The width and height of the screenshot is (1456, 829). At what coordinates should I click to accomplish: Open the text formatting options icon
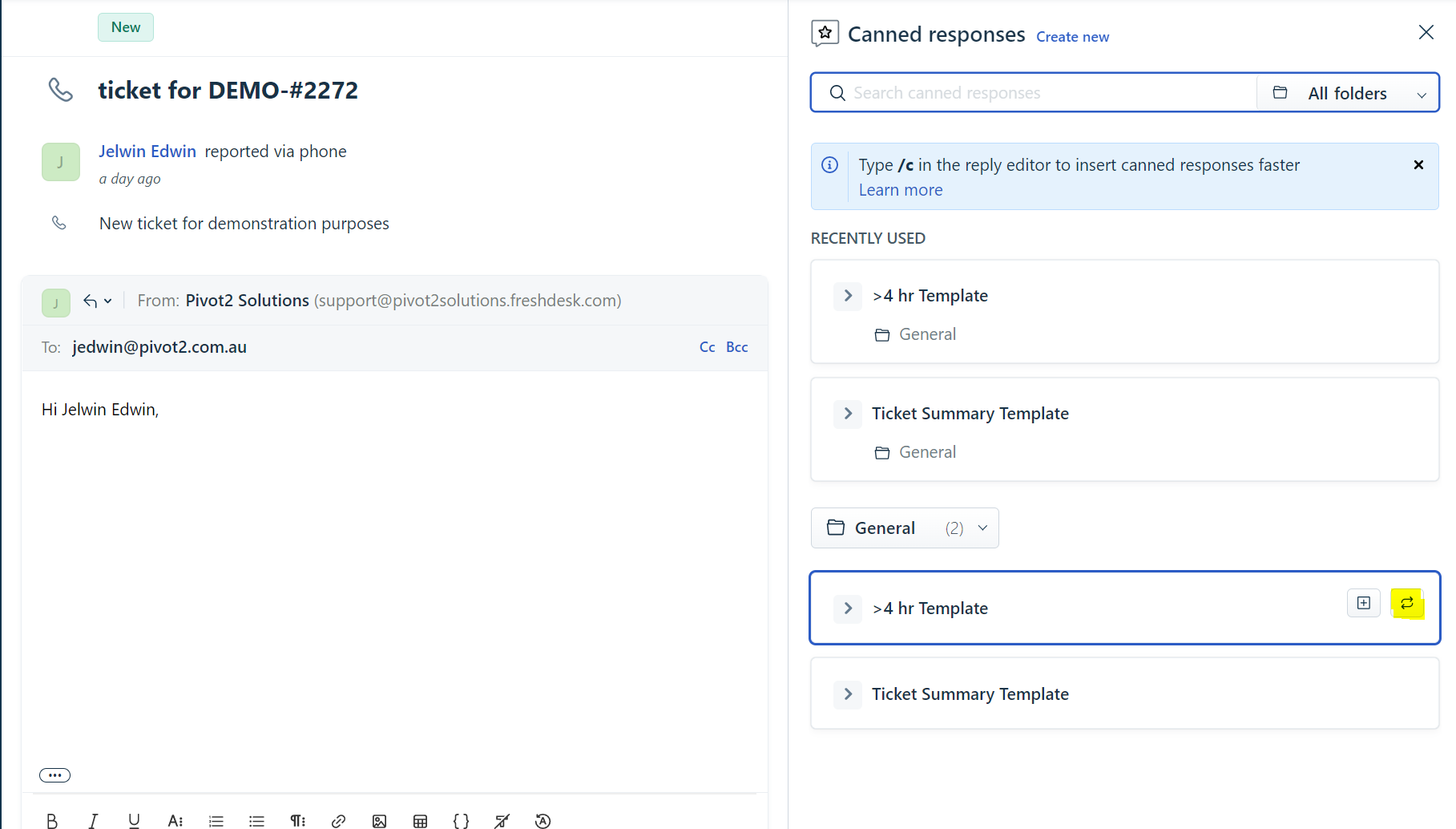click(175, 820)
